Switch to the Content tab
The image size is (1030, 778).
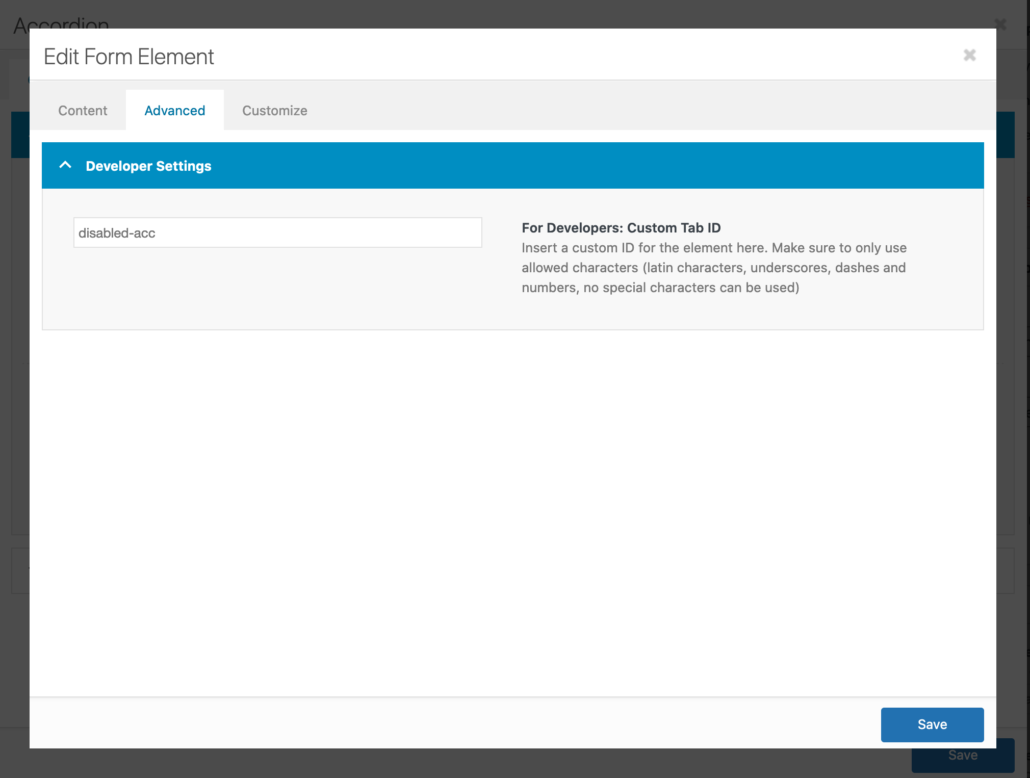pos(82,110)
